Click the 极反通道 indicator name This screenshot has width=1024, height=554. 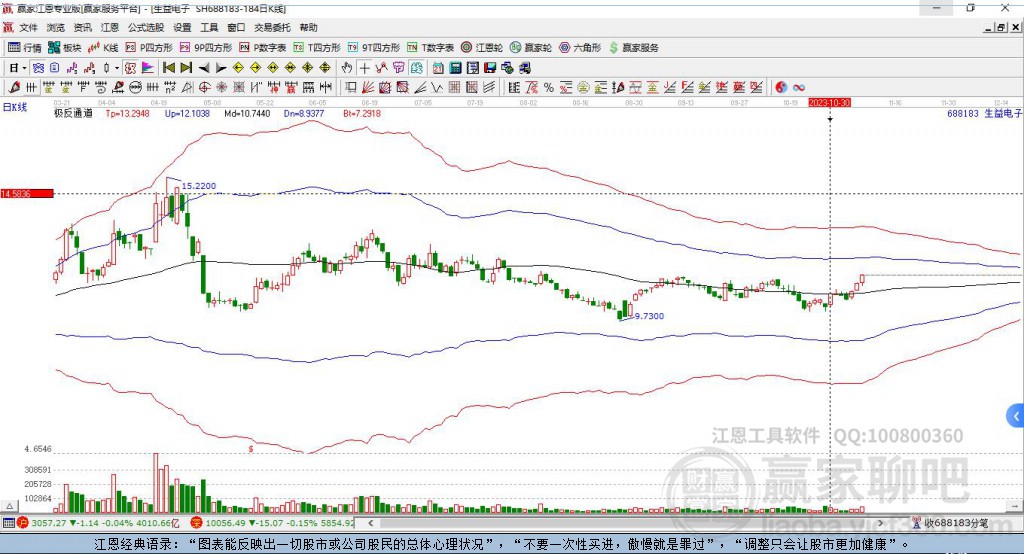click(x=73, y=114)
